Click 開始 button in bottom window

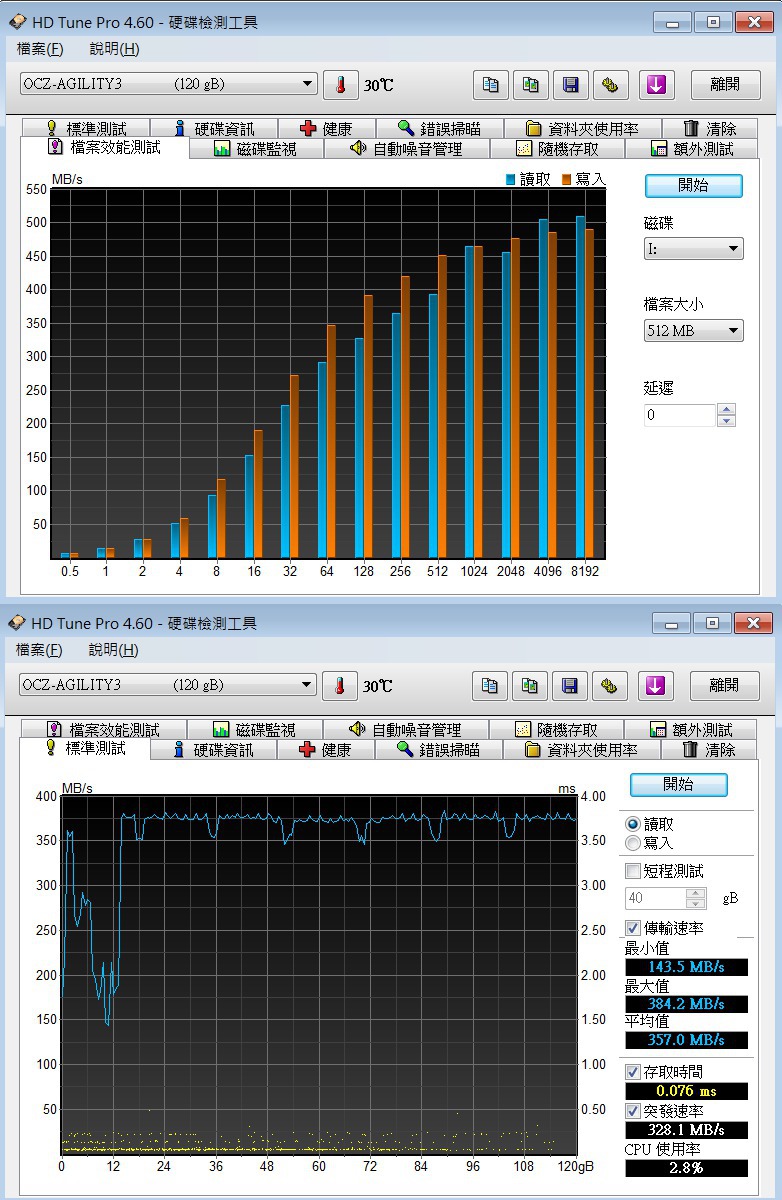(679, 785)
